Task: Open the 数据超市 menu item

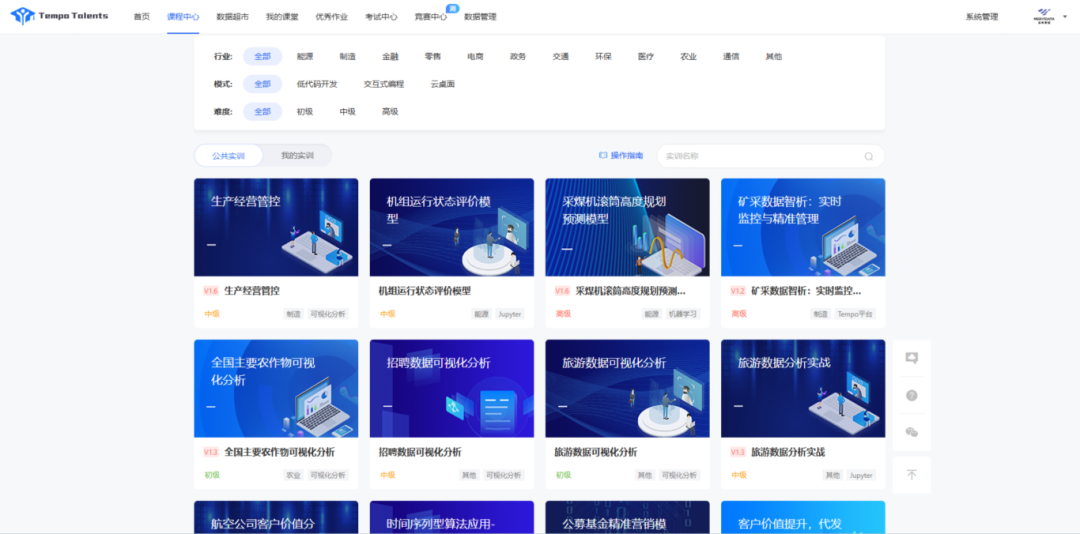Action: 232,17
